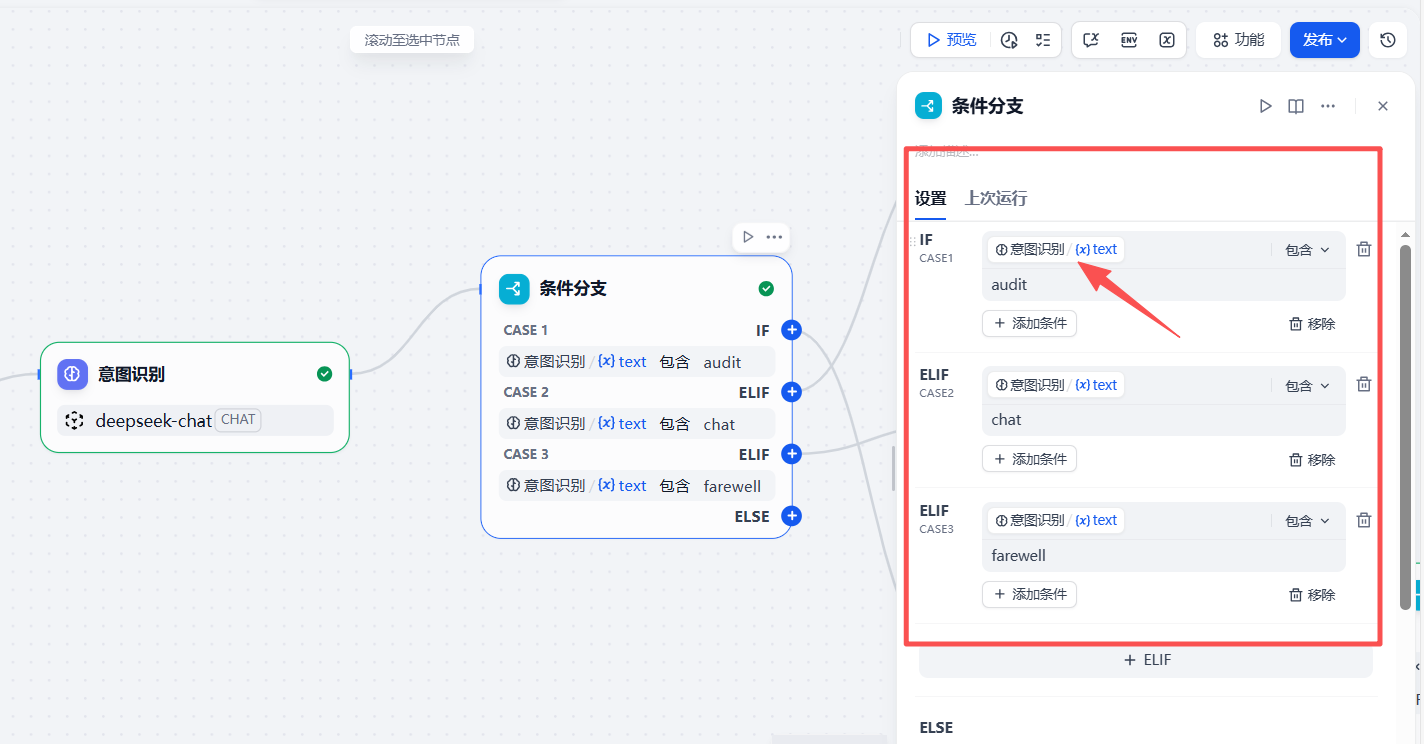Image resolution: width=1424 pixels, height=744 pixels.
Task: Delete the farewell condition with trash icon
Action: click(1364, 520)
